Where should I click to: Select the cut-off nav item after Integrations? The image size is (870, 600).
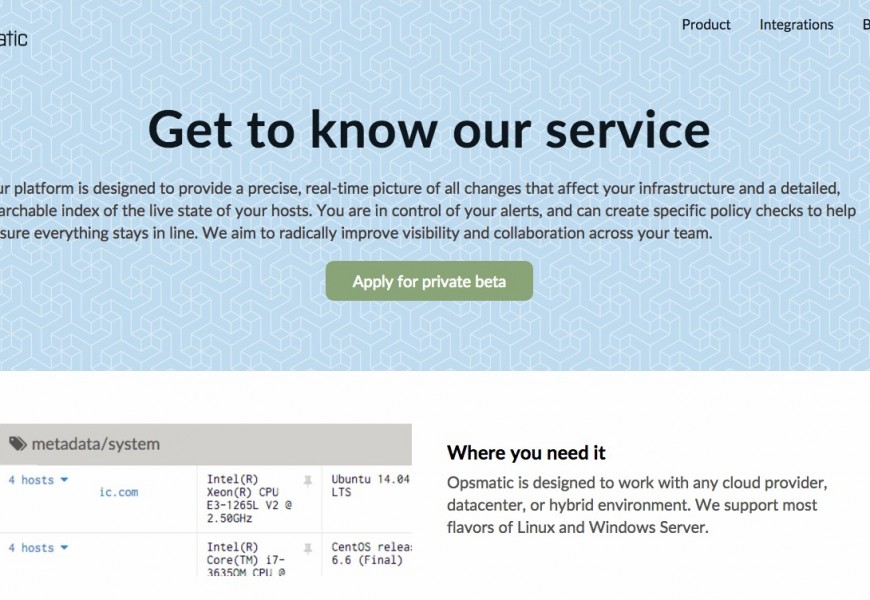coord(865,25)
